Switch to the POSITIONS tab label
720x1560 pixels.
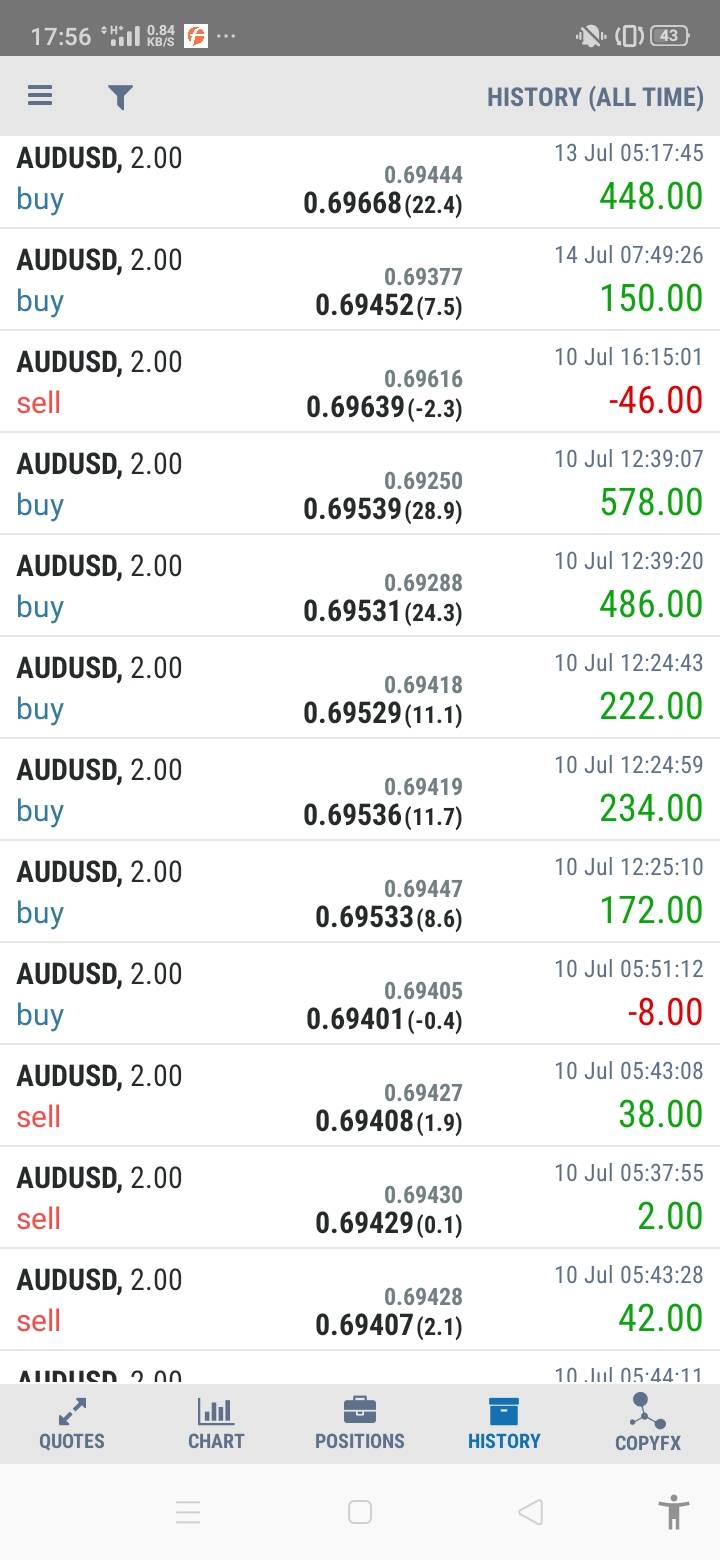pyautogui.click(x=360, y=1441)
